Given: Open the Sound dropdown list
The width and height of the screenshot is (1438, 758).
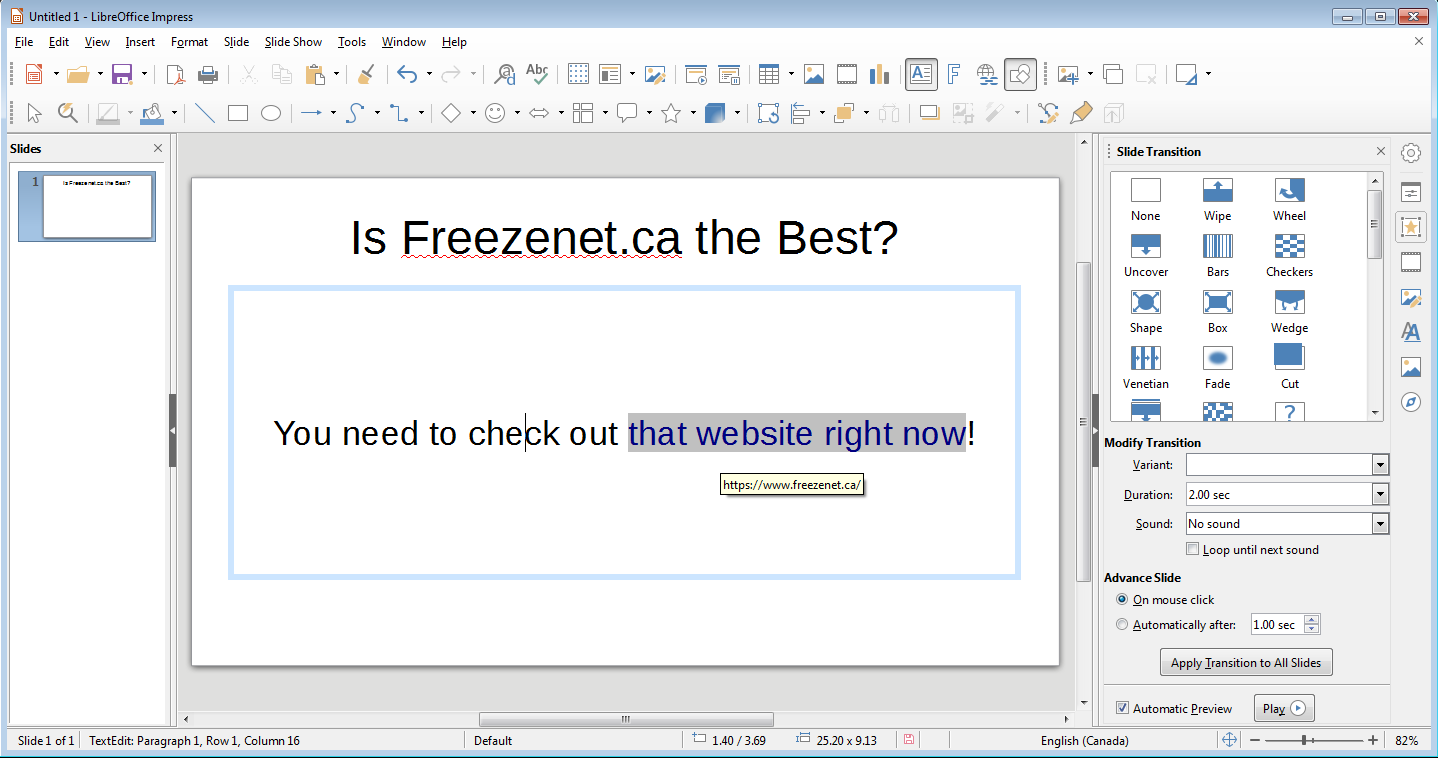Looking at the screenshot, I should coord(1381,523).
